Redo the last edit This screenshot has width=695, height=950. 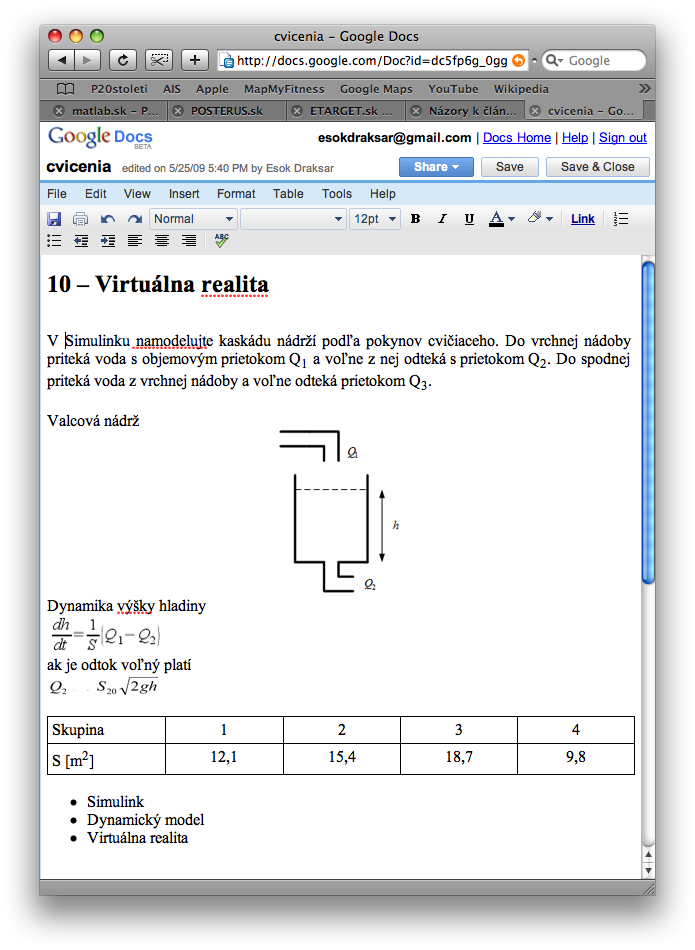(135, 219)
